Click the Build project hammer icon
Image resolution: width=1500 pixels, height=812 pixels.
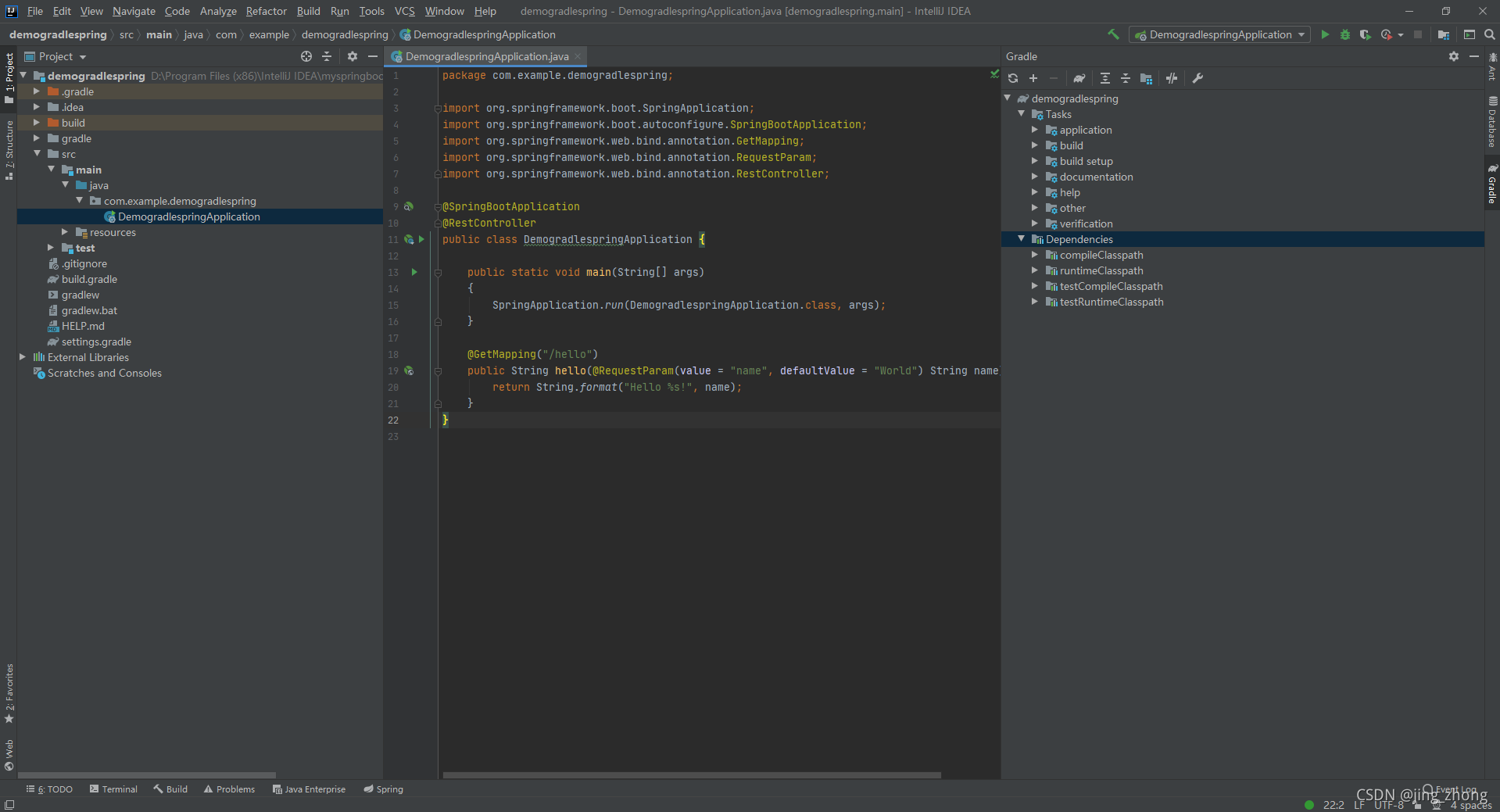pos(1113,34)
